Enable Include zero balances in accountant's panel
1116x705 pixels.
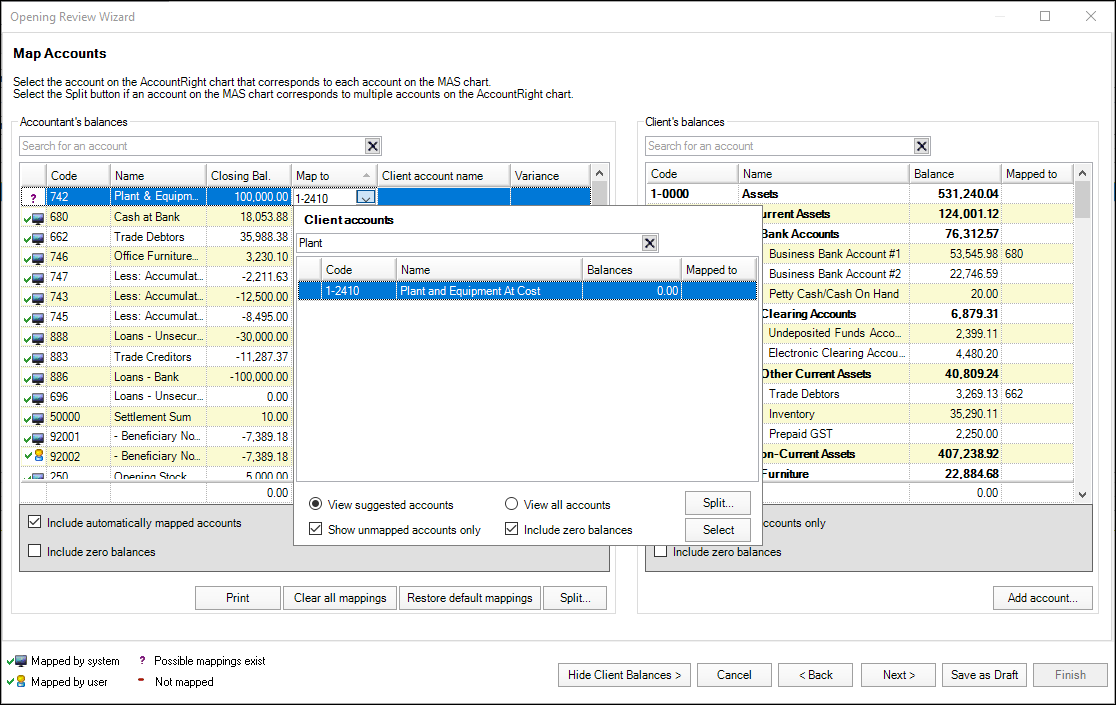pos(35,551)
